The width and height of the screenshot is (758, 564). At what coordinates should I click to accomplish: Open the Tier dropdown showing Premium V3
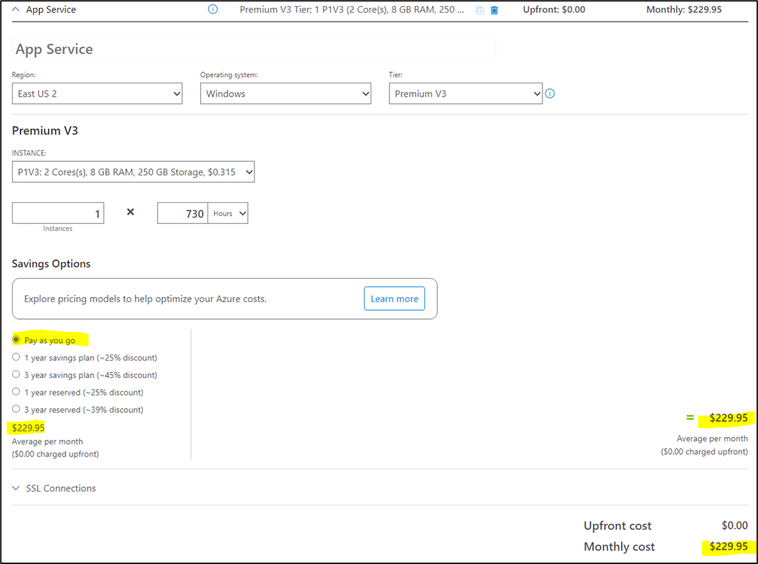pos(466,93)
